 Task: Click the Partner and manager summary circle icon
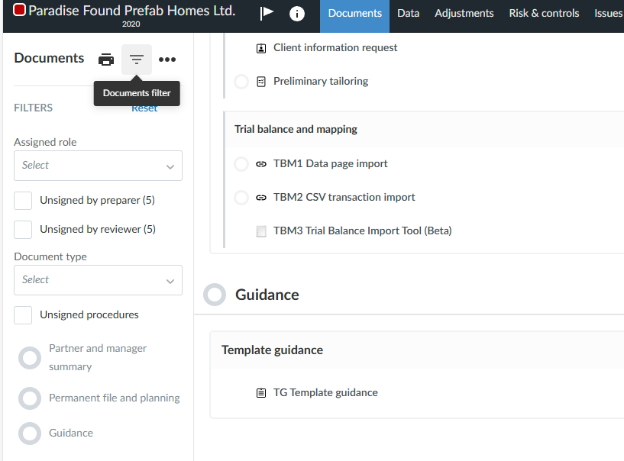click(30, 358)
